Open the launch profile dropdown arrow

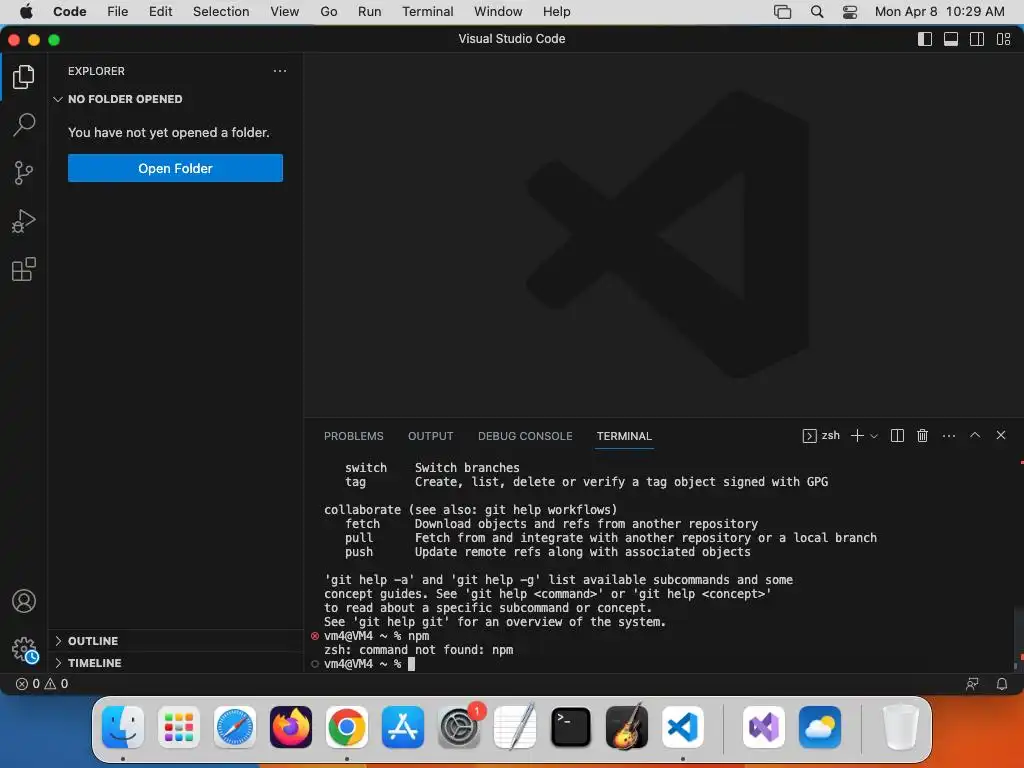point(874,436)
